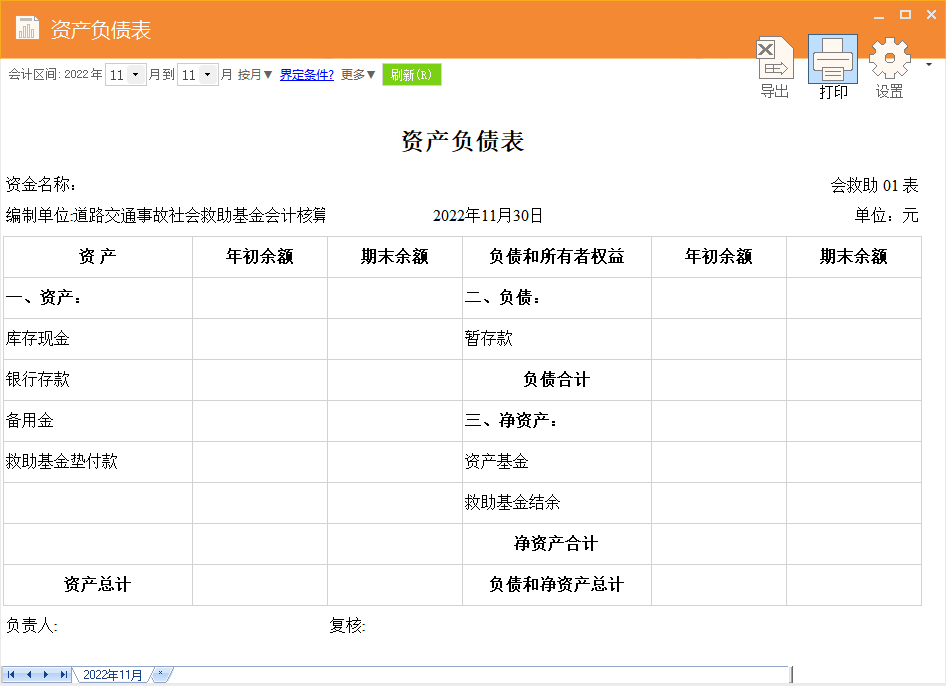
Task: Open small arrow next to 设置 toolbar
Action: pos(928,65)
